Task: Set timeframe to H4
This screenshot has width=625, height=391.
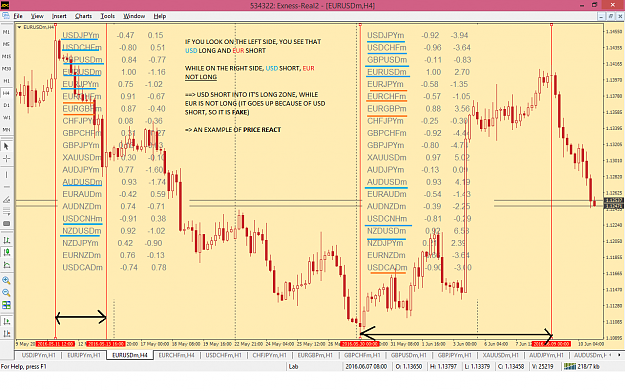Action: (x=6, y=93)
